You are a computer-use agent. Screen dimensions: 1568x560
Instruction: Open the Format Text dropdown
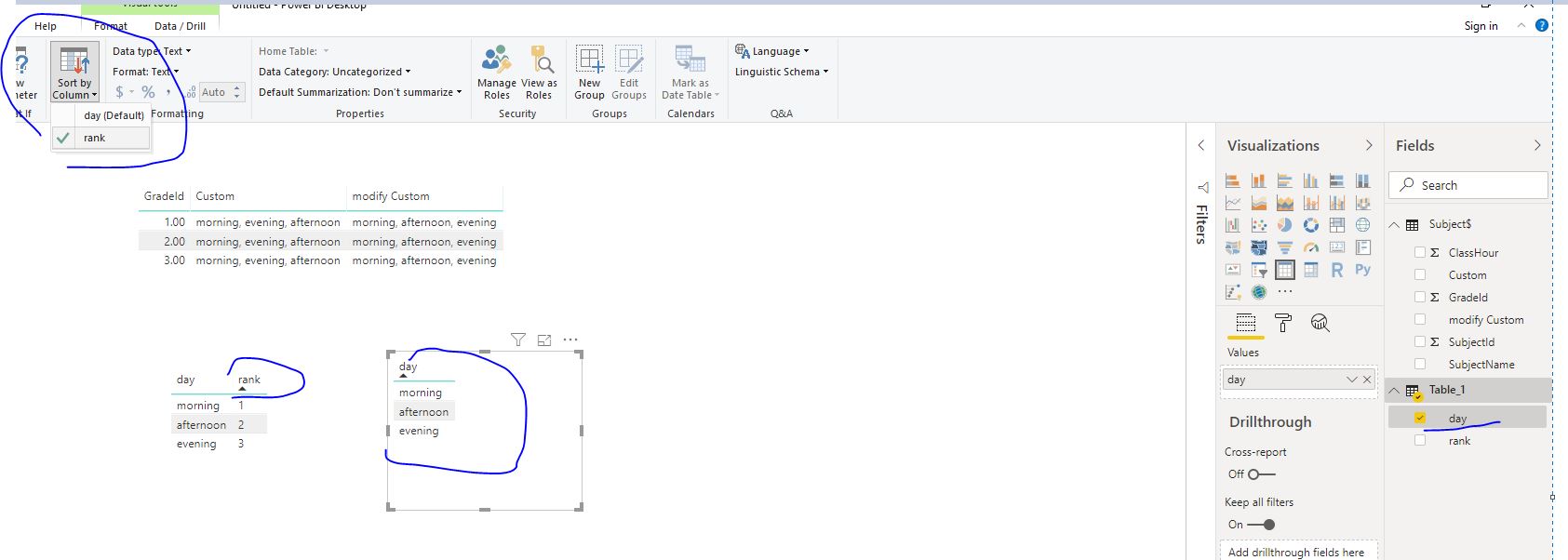(x=146, y=72)
